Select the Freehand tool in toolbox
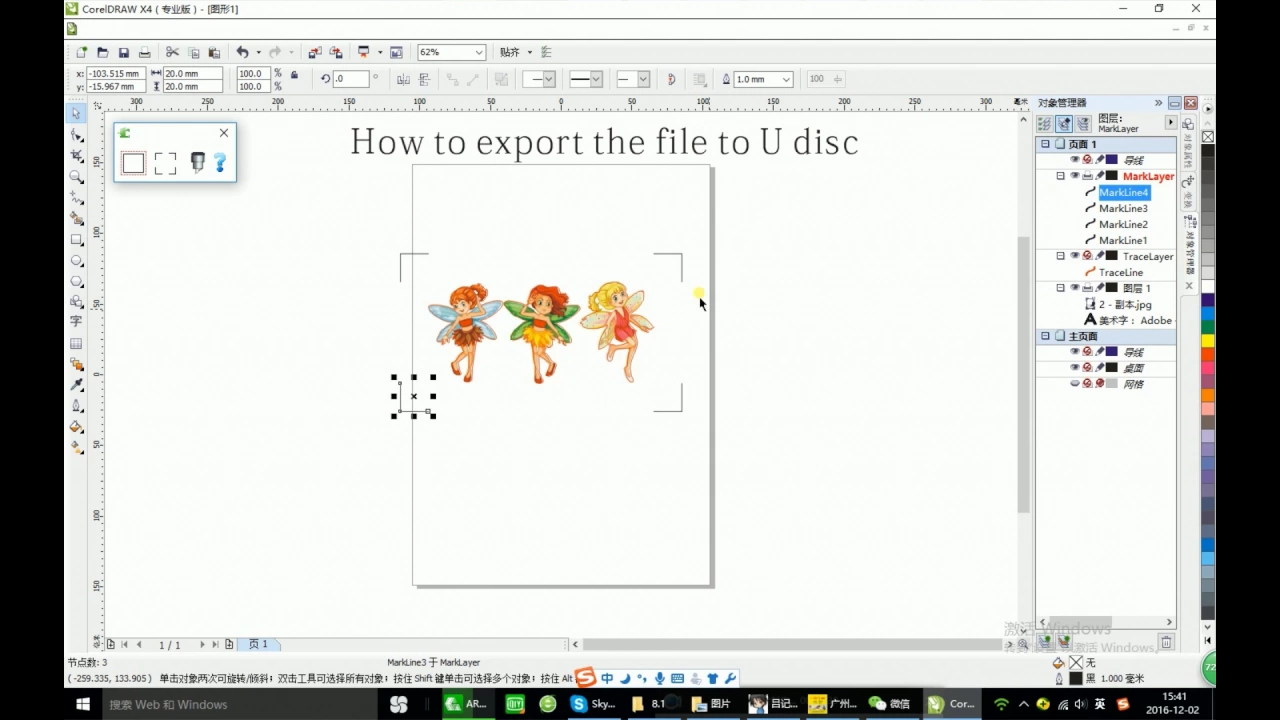Screen dimensions: 1280x720 (76, 198)
